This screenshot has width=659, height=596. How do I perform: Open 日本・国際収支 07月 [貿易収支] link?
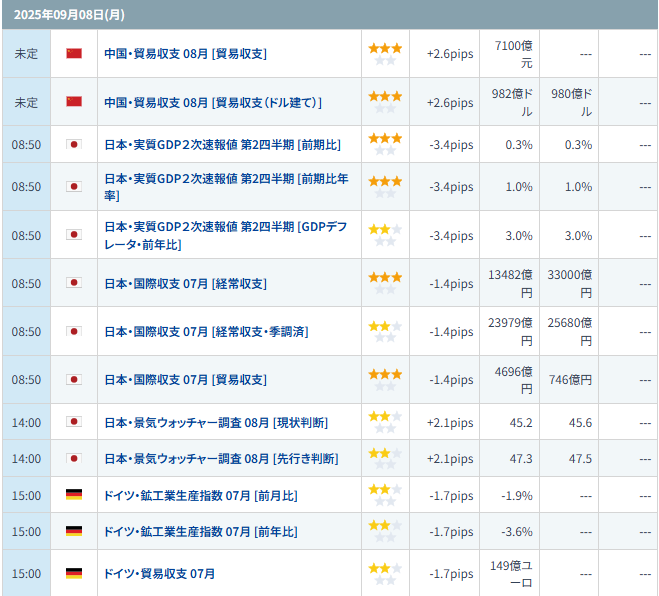(185, 380)
